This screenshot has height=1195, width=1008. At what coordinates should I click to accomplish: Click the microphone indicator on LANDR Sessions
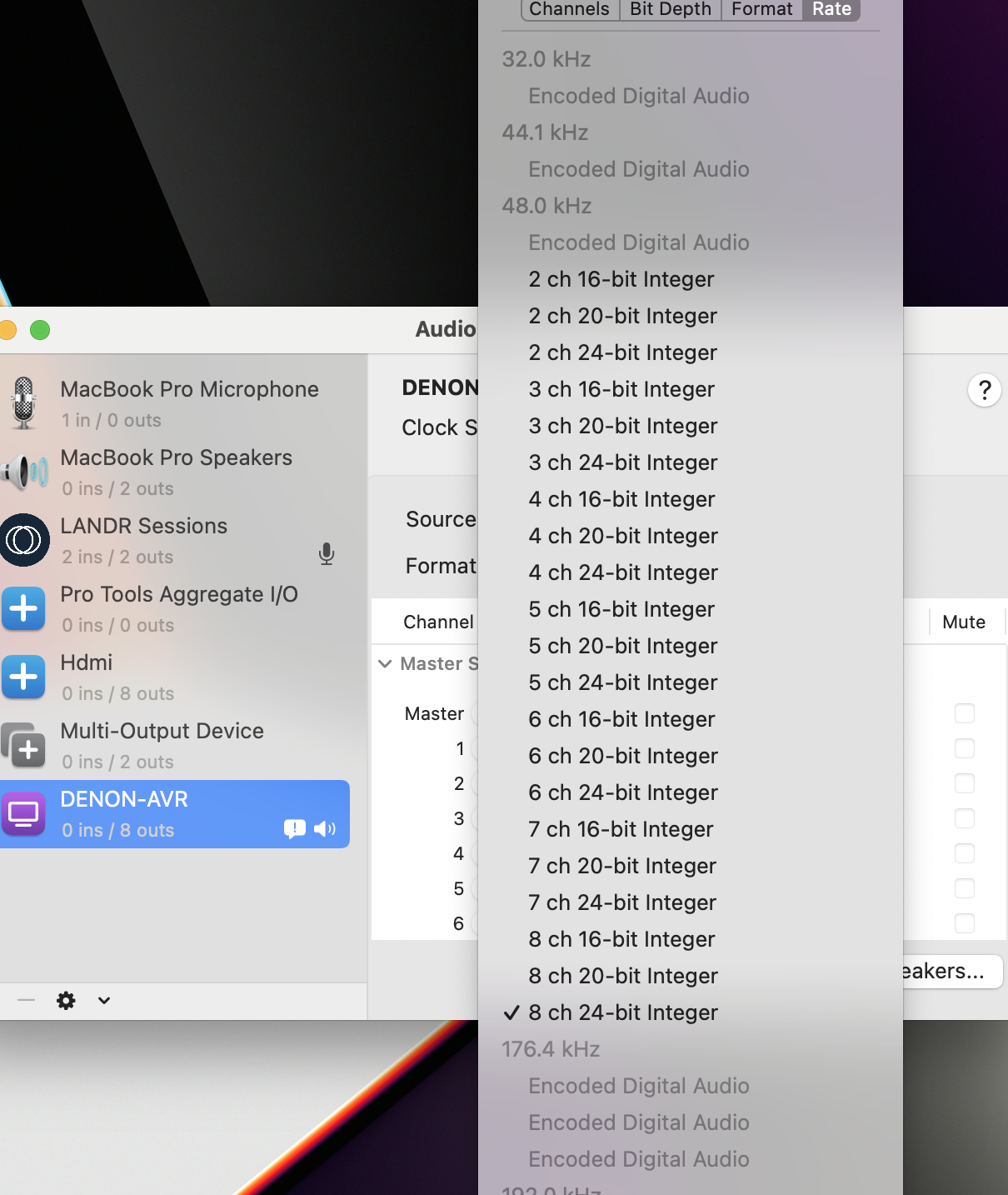pyautogui.click(x=327, y=554)
